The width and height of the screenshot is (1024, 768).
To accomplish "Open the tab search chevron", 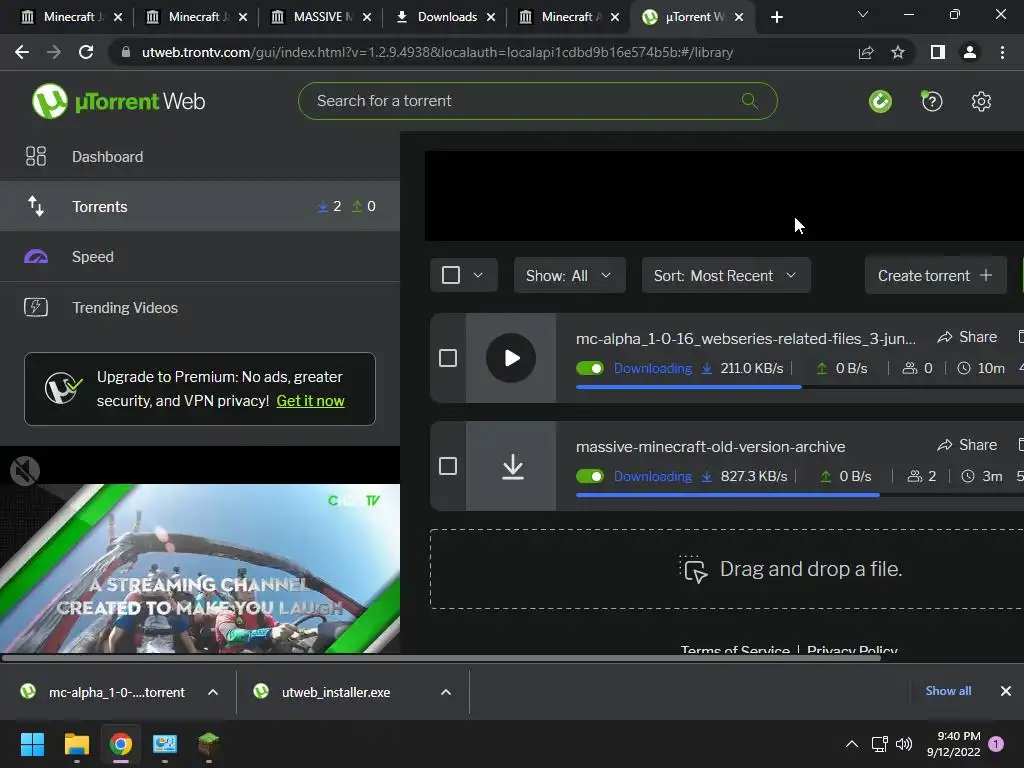I will click(x=863, y=14).
